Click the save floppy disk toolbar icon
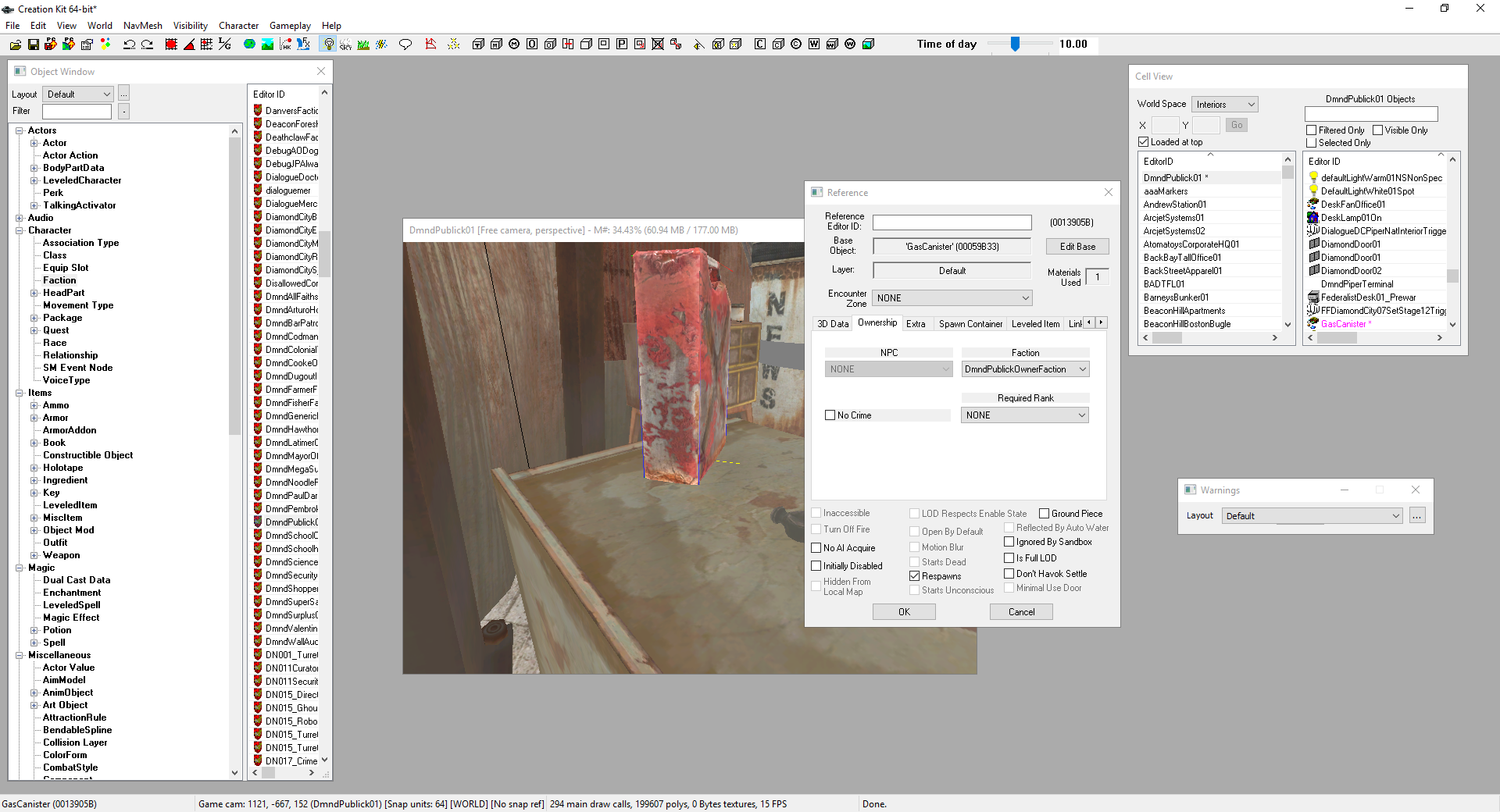Image resolution: width=1500 pixels, height=812 pixels. click(x=34, y=45)
